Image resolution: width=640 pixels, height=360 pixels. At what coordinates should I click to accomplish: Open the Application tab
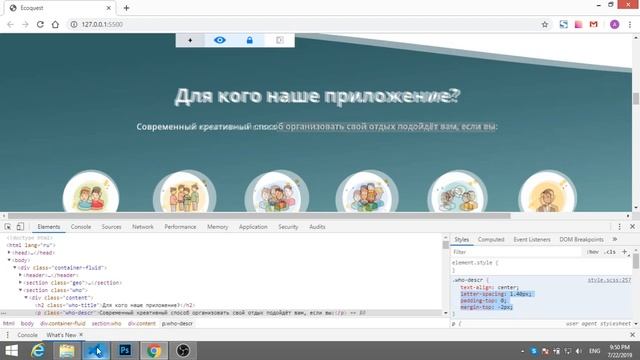[x=253, y=227]
